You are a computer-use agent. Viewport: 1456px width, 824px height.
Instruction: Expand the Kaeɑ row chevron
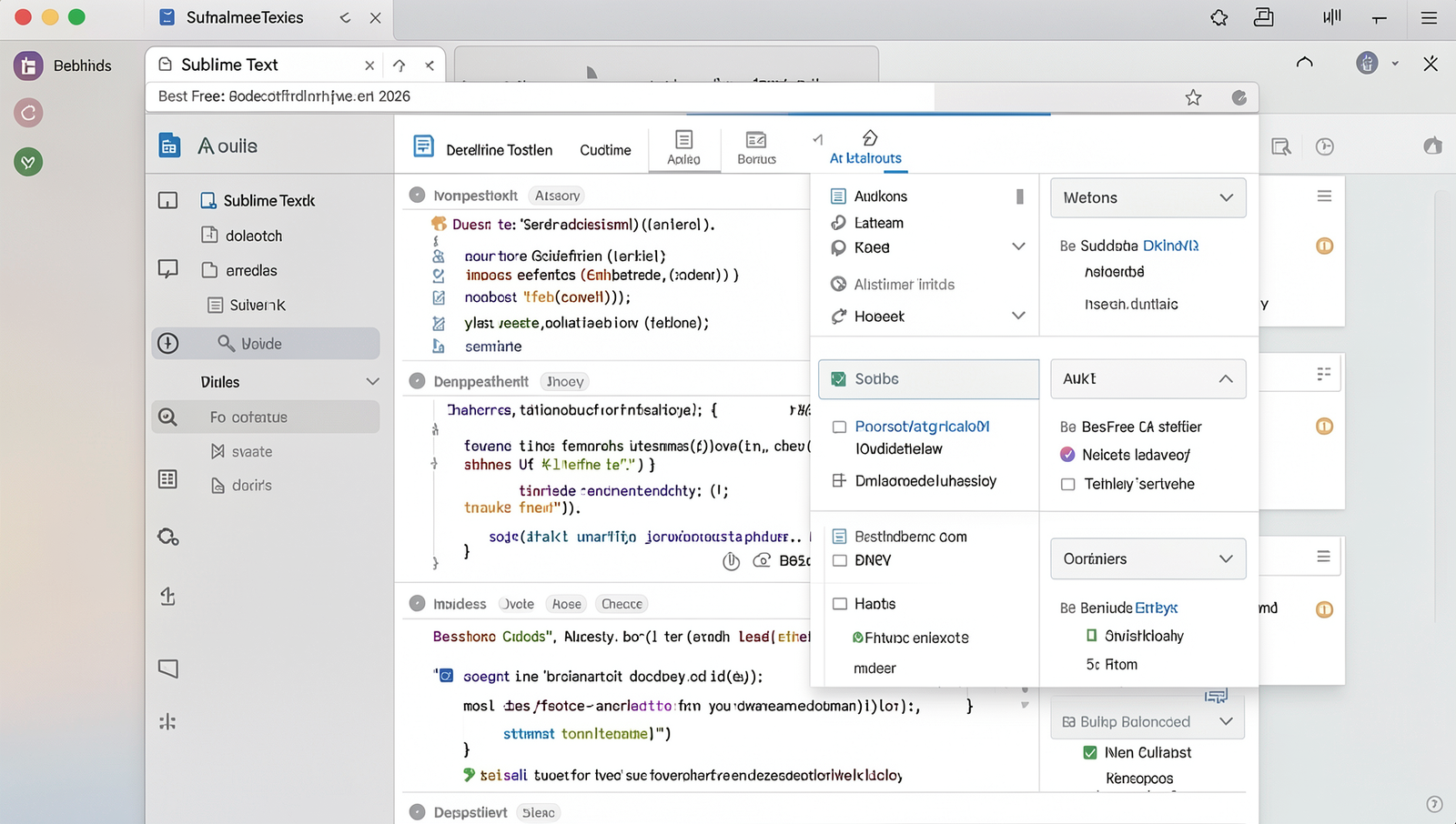(1018, 246)
